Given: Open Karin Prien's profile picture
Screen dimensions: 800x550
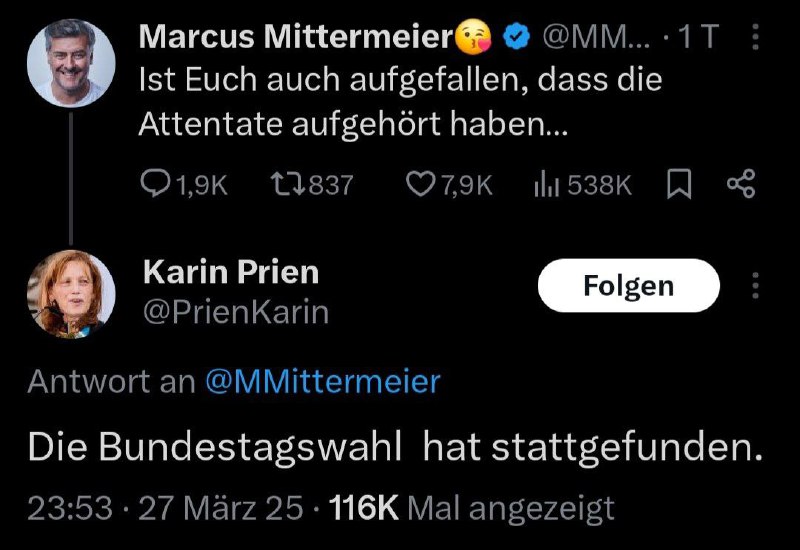Looking at the screenshot, I should [70, 294].
